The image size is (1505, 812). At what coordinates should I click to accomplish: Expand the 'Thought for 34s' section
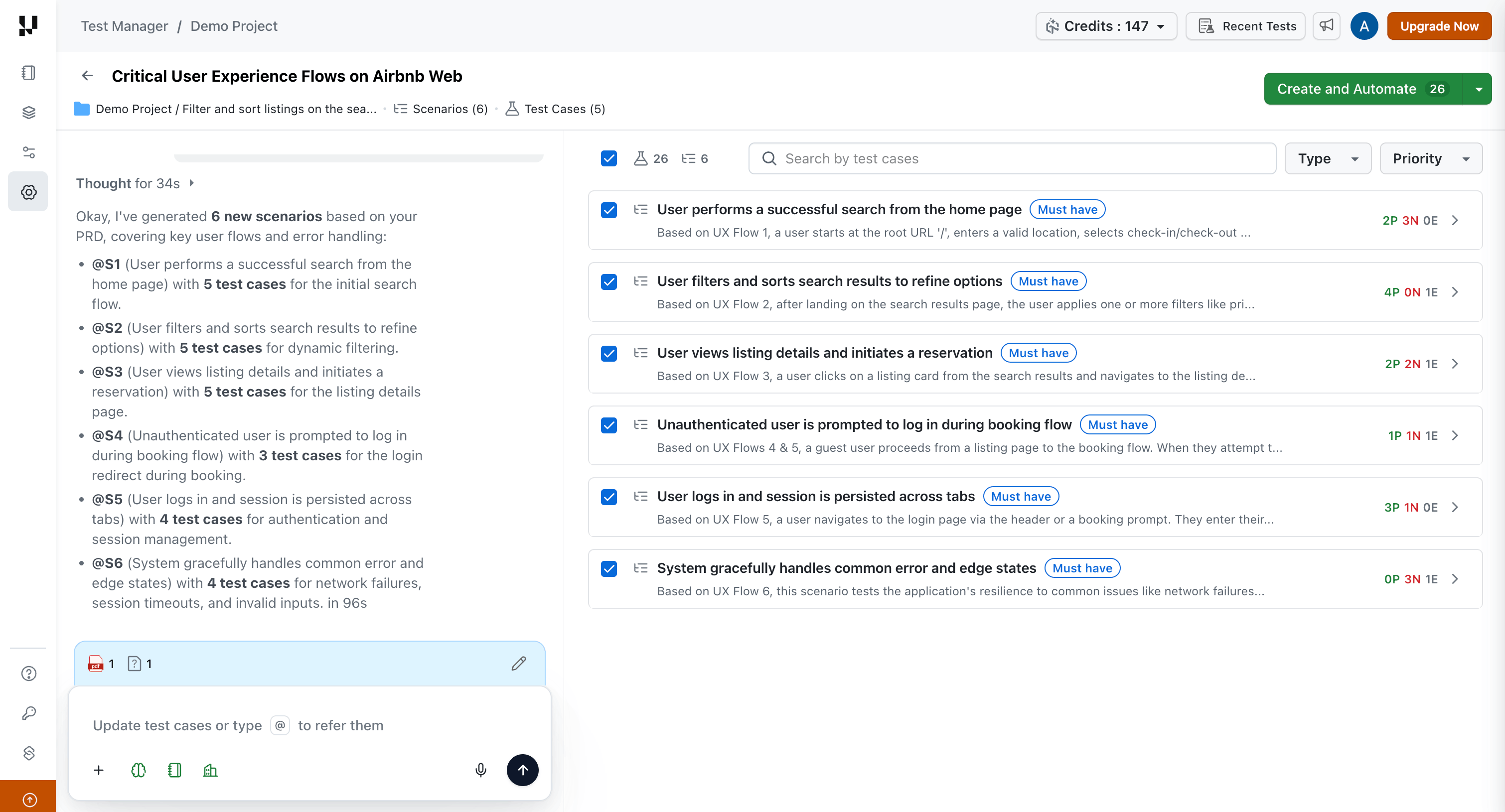(191, 183)
